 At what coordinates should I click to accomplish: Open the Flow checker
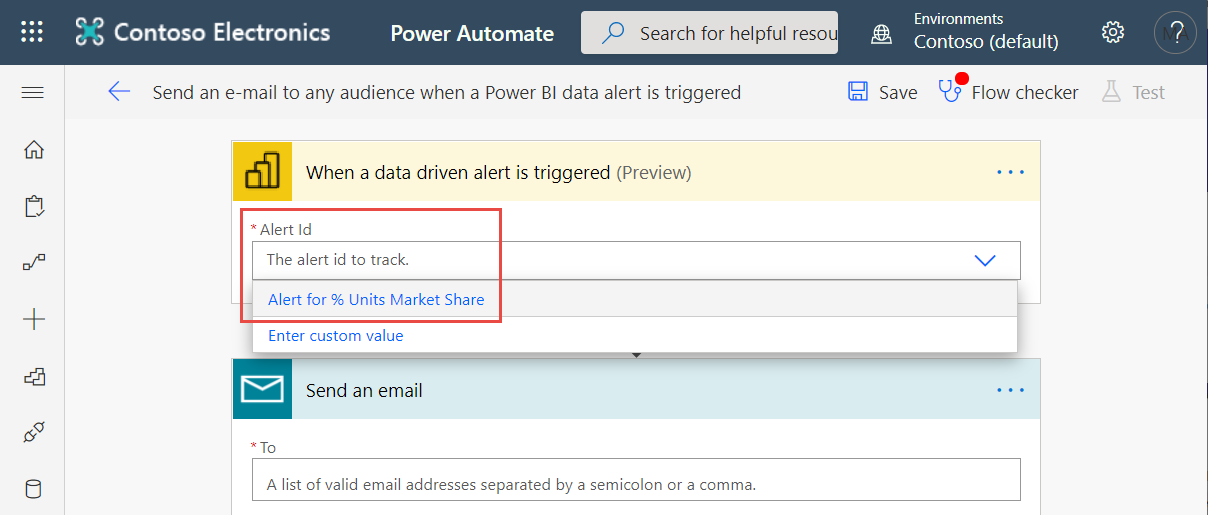1008,92
